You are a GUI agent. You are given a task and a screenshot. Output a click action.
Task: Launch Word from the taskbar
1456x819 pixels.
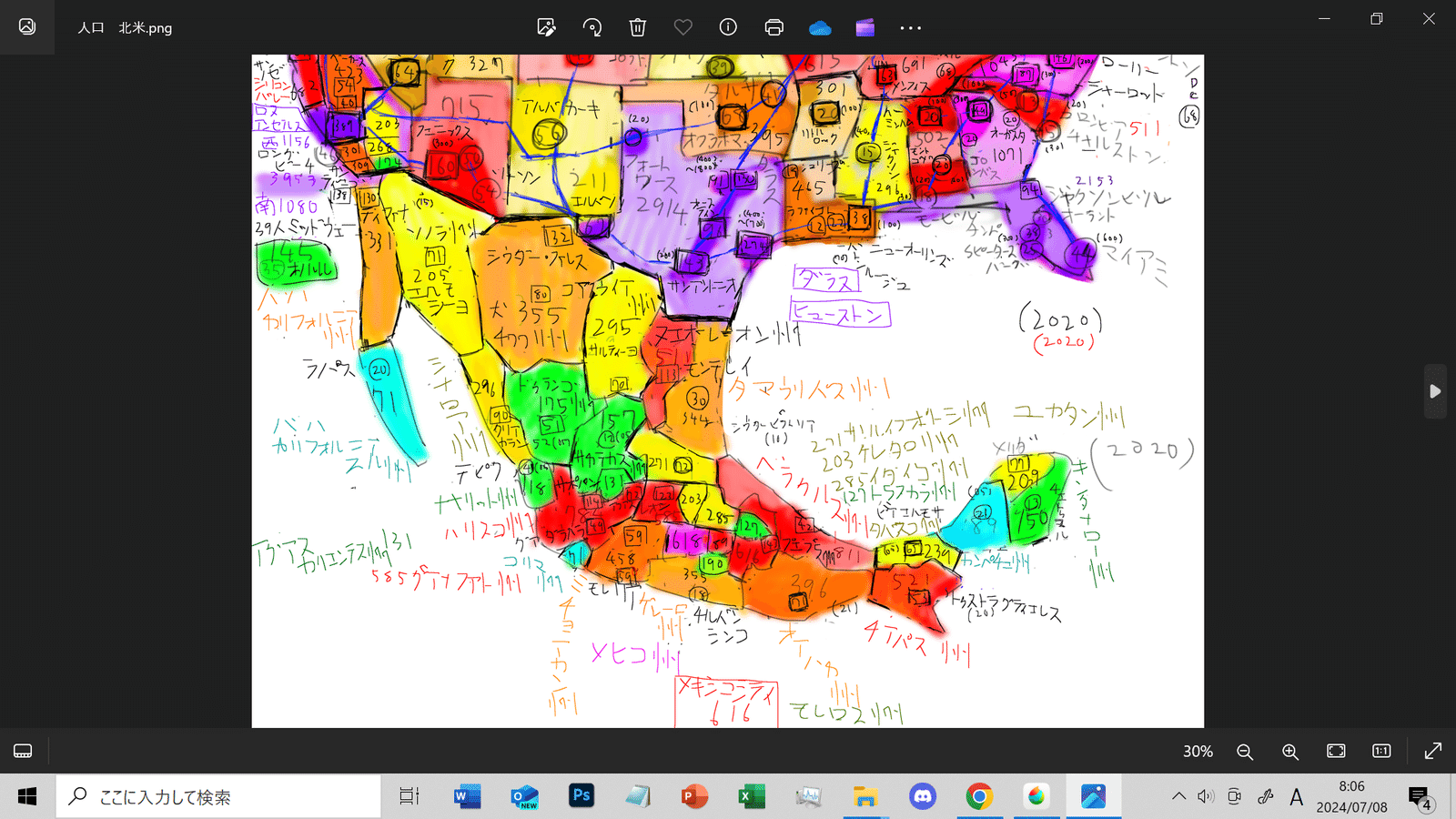467,797
